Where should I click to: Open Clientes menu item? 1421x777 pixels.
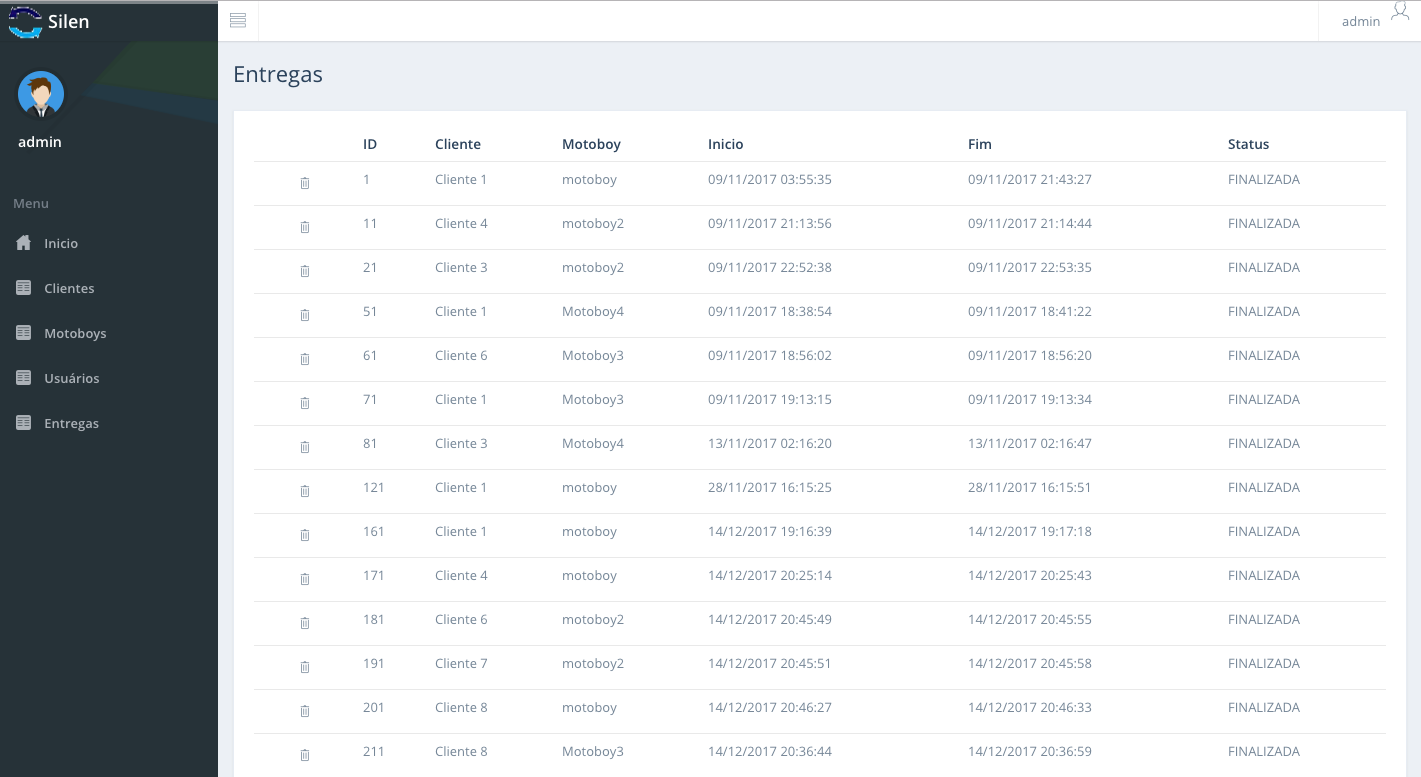point(68,288)
